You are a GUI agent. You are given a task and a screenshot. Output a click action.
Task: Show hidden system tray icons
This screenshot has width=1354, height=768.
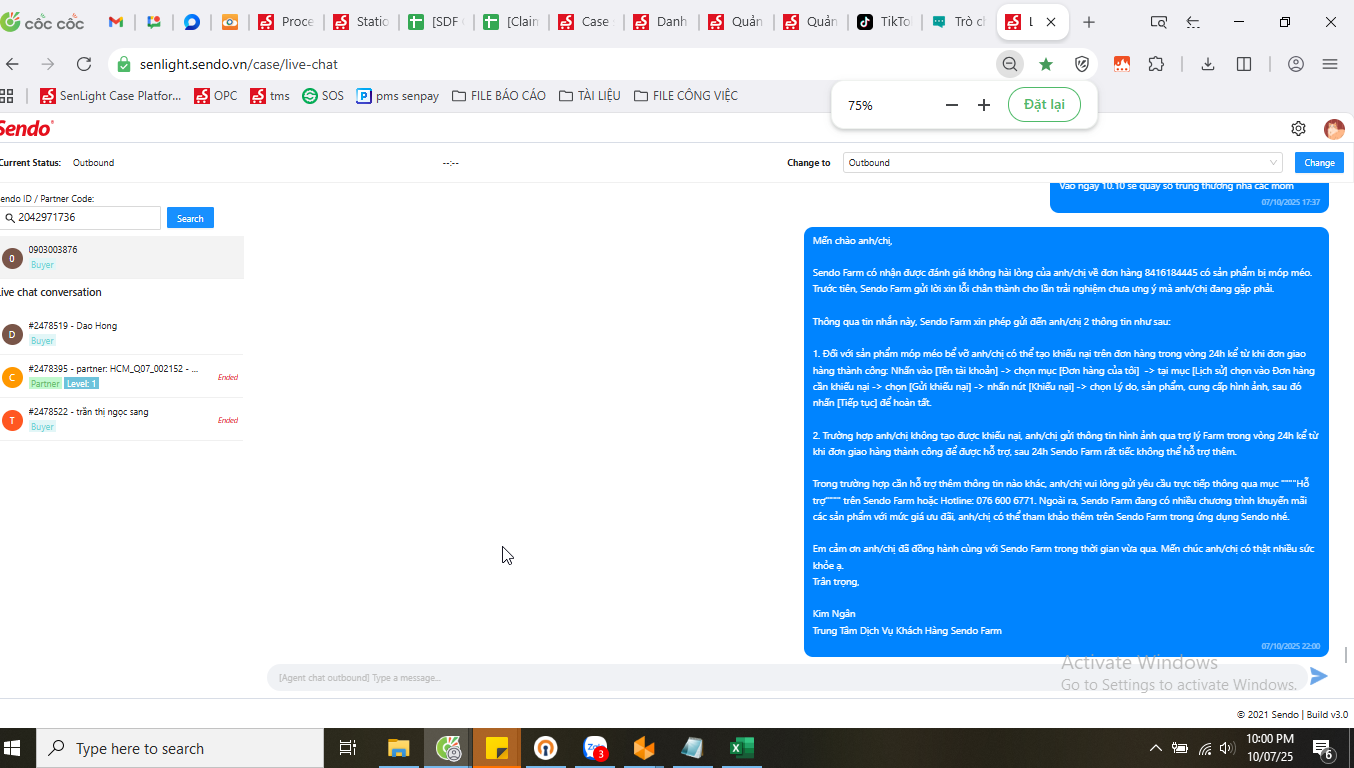1155,748
